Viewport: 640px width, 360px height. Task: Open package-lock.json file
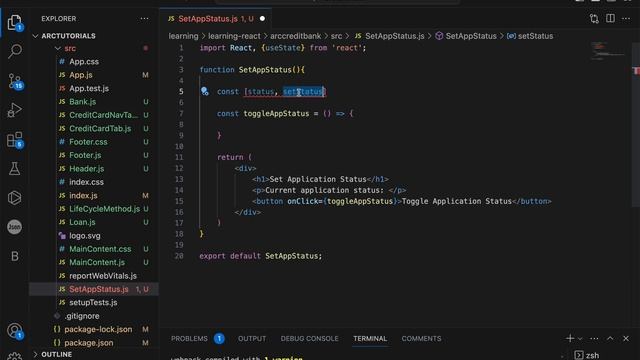(98, 329)
